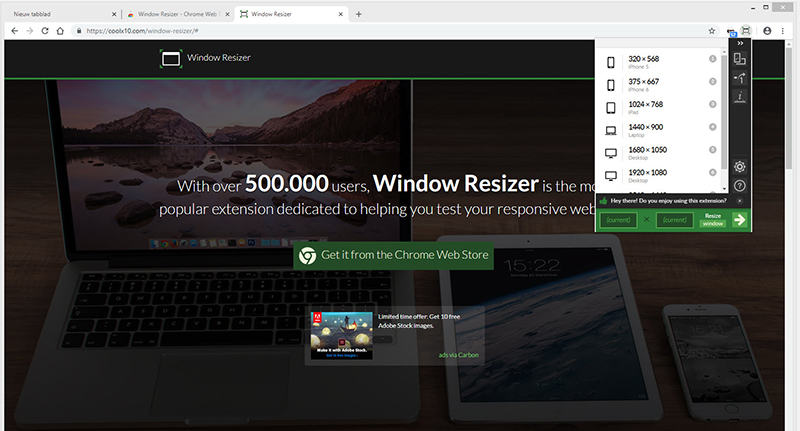The height and width of the screenshot is (431, 800).
Task: Click the tooltip toggle arrow icon in sidebar
Action: pos(740,78)
